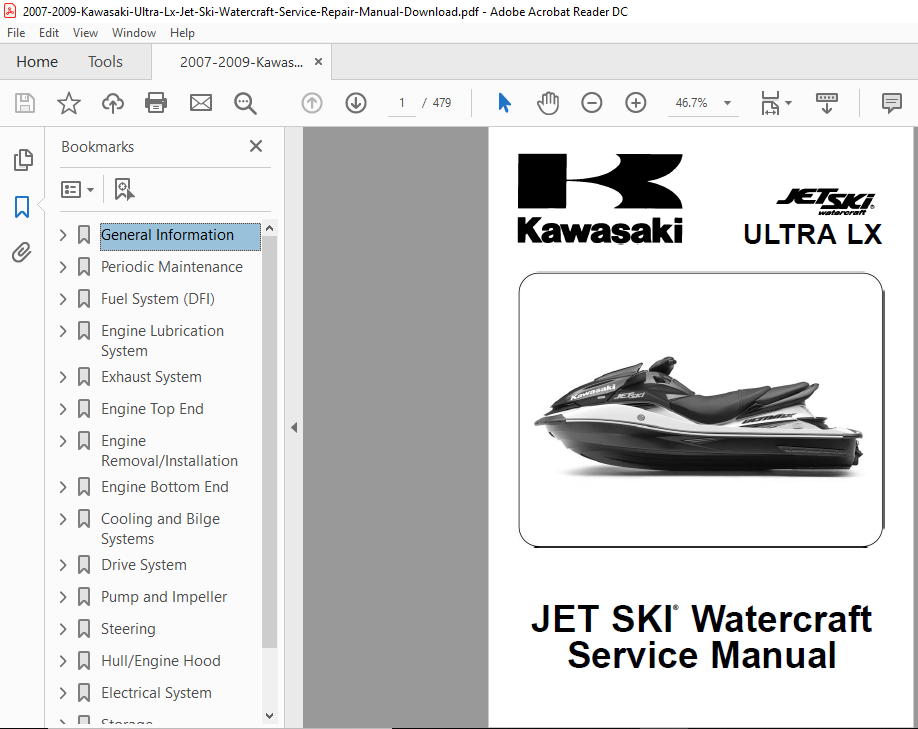The width and height of the screenshot is (918, 729).
Task: Open the Window menu
Action: click(133, 33)
